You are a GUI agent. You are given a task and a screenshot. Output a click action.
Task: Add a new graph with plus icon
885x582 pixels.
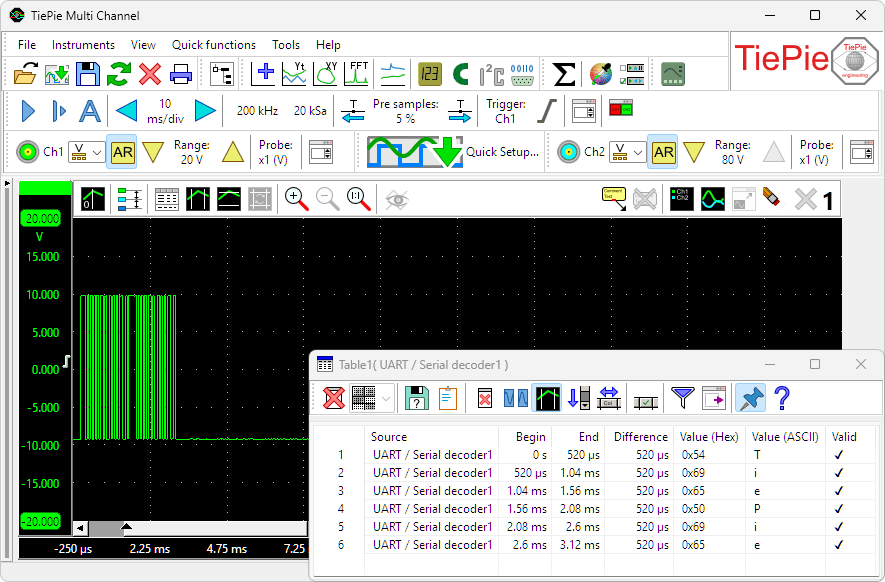pos(263,74)
